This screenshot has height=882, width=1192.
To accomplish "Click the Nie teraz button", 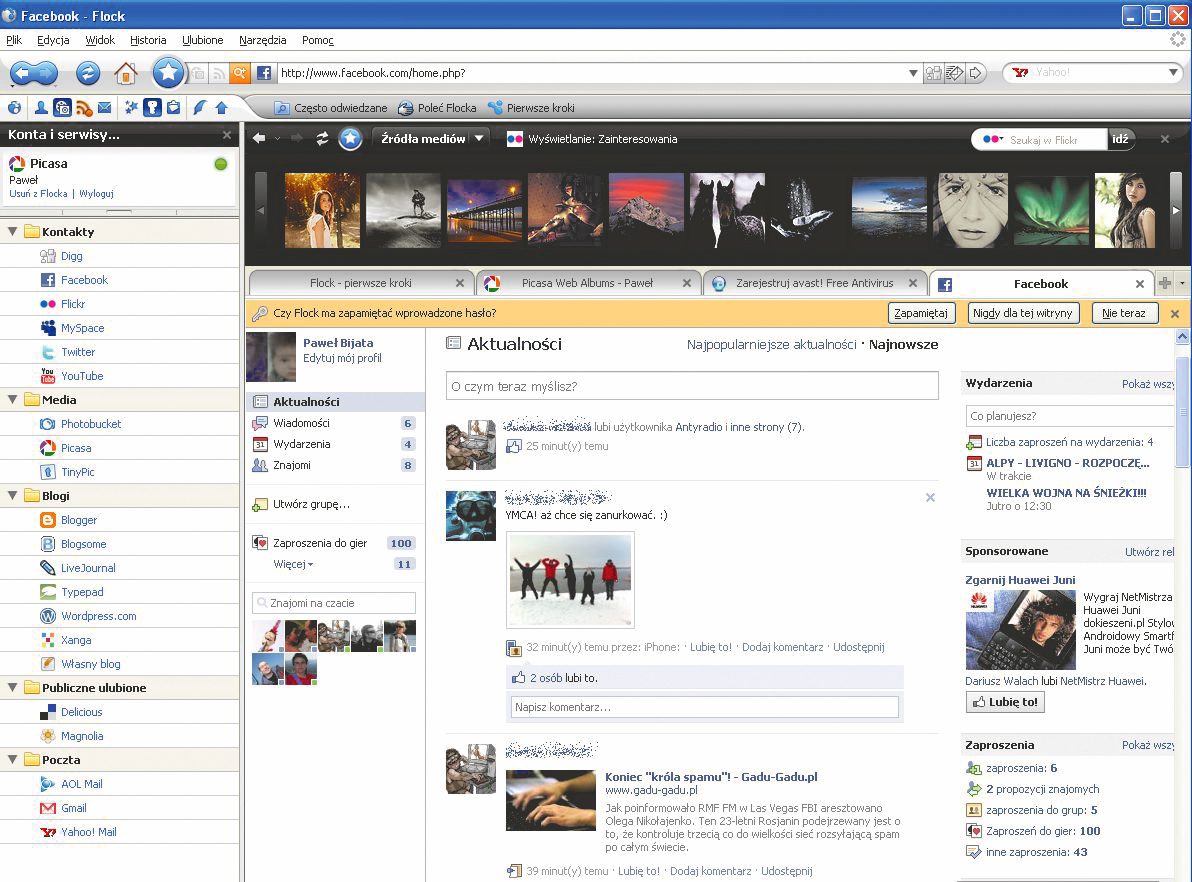I will point(1124,313).
